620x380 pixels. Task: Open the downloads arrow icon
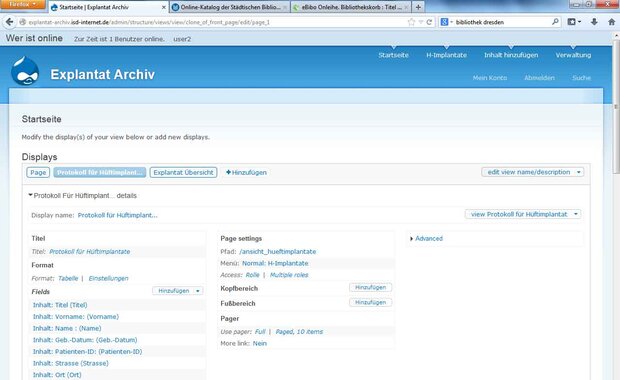594,22
